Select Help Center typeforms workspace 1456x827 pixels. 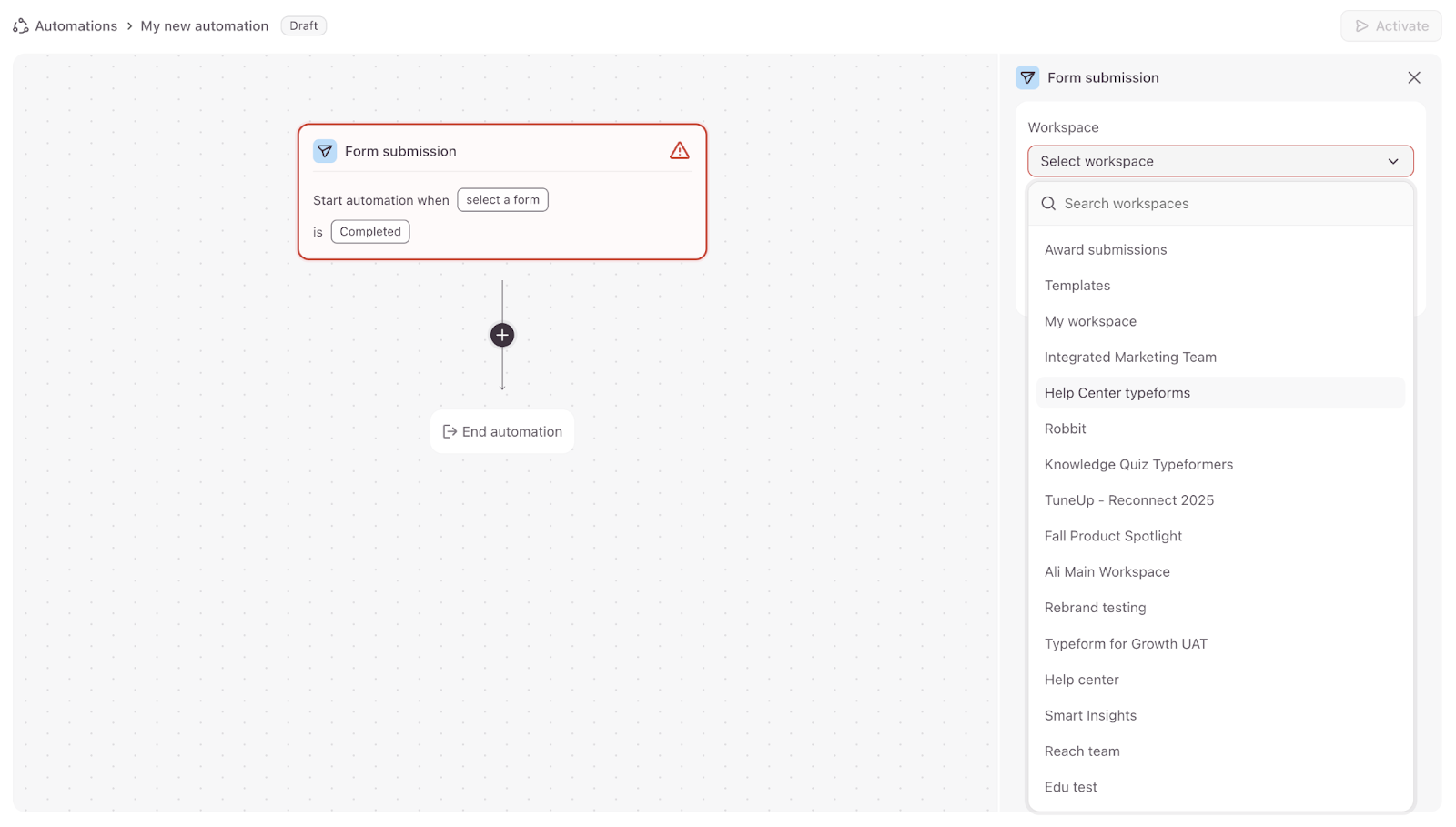point(1117,393)
